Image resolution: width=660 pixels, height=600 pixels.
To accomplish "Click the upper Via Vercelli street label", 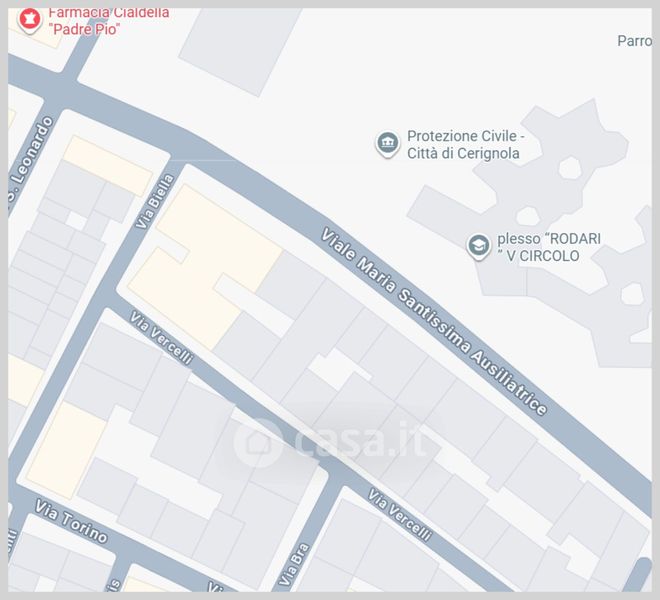I will tap(161, 337).
